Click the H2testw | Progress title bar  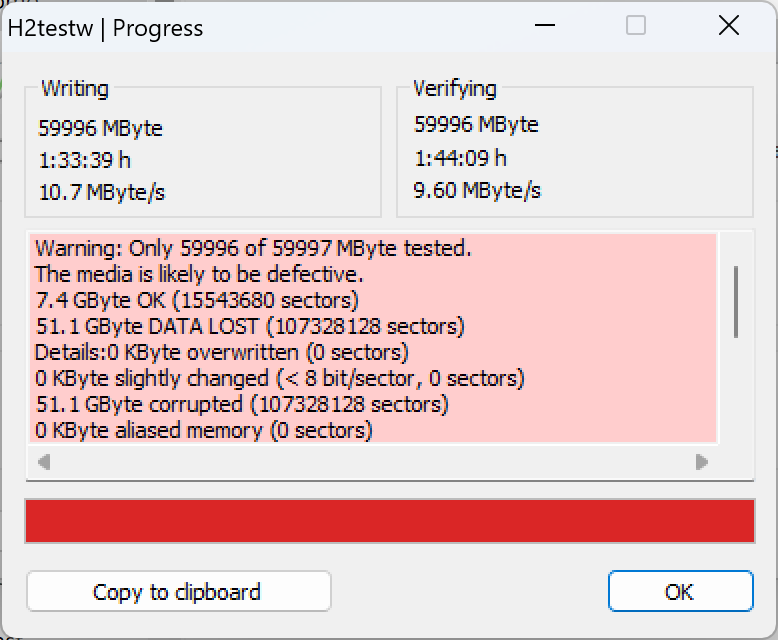click(300, 27)
